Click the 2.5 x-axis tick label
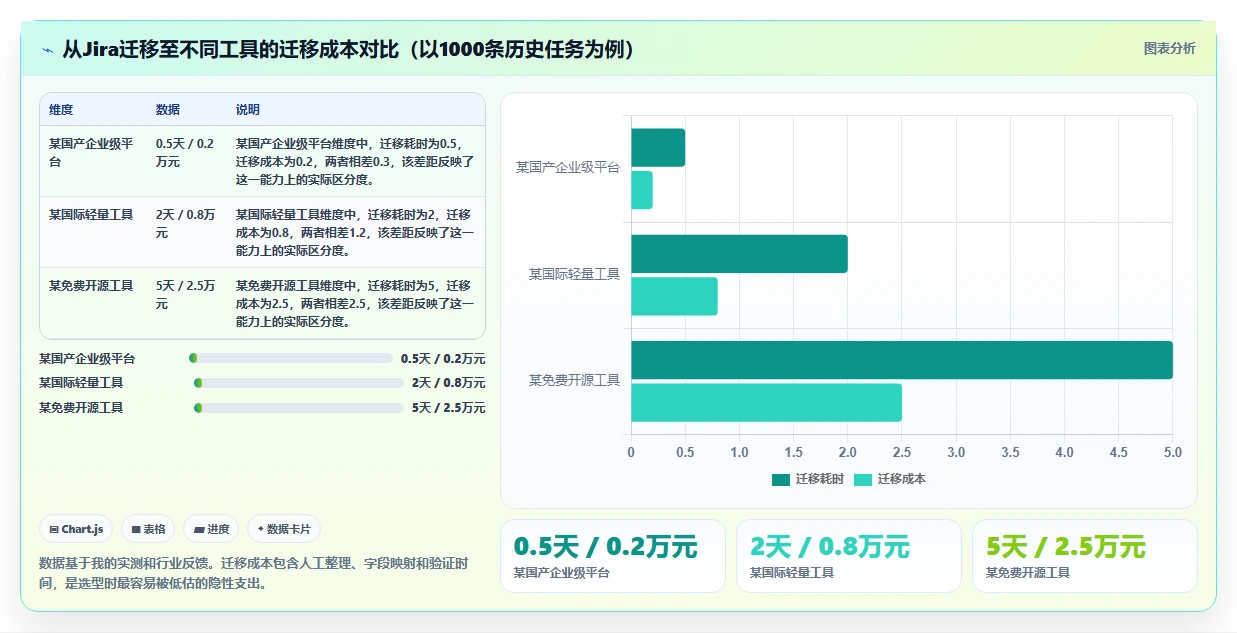Viewport: 1237px width, 633px height. pyautogui.click(x=902, y=452)
